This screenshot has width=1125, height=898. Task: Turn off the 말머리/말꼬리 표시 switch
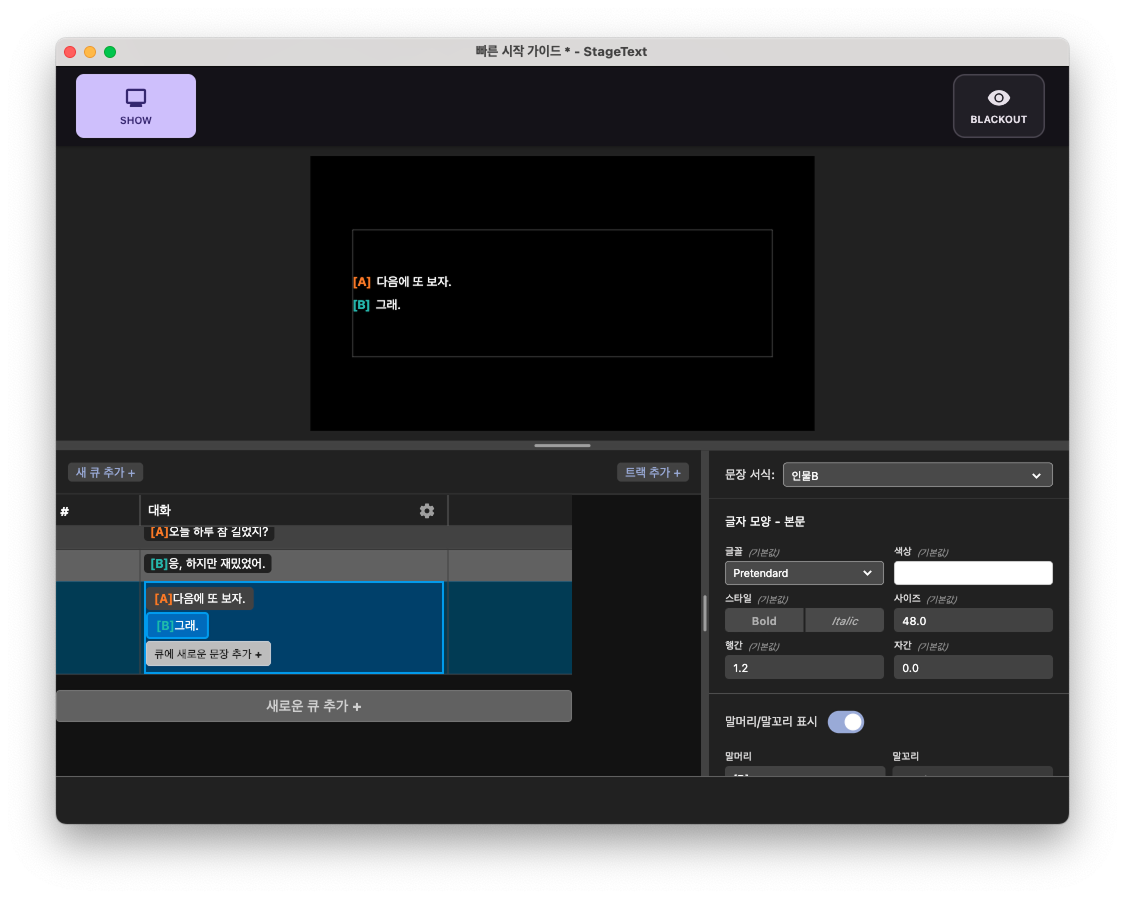pos(845,721)
